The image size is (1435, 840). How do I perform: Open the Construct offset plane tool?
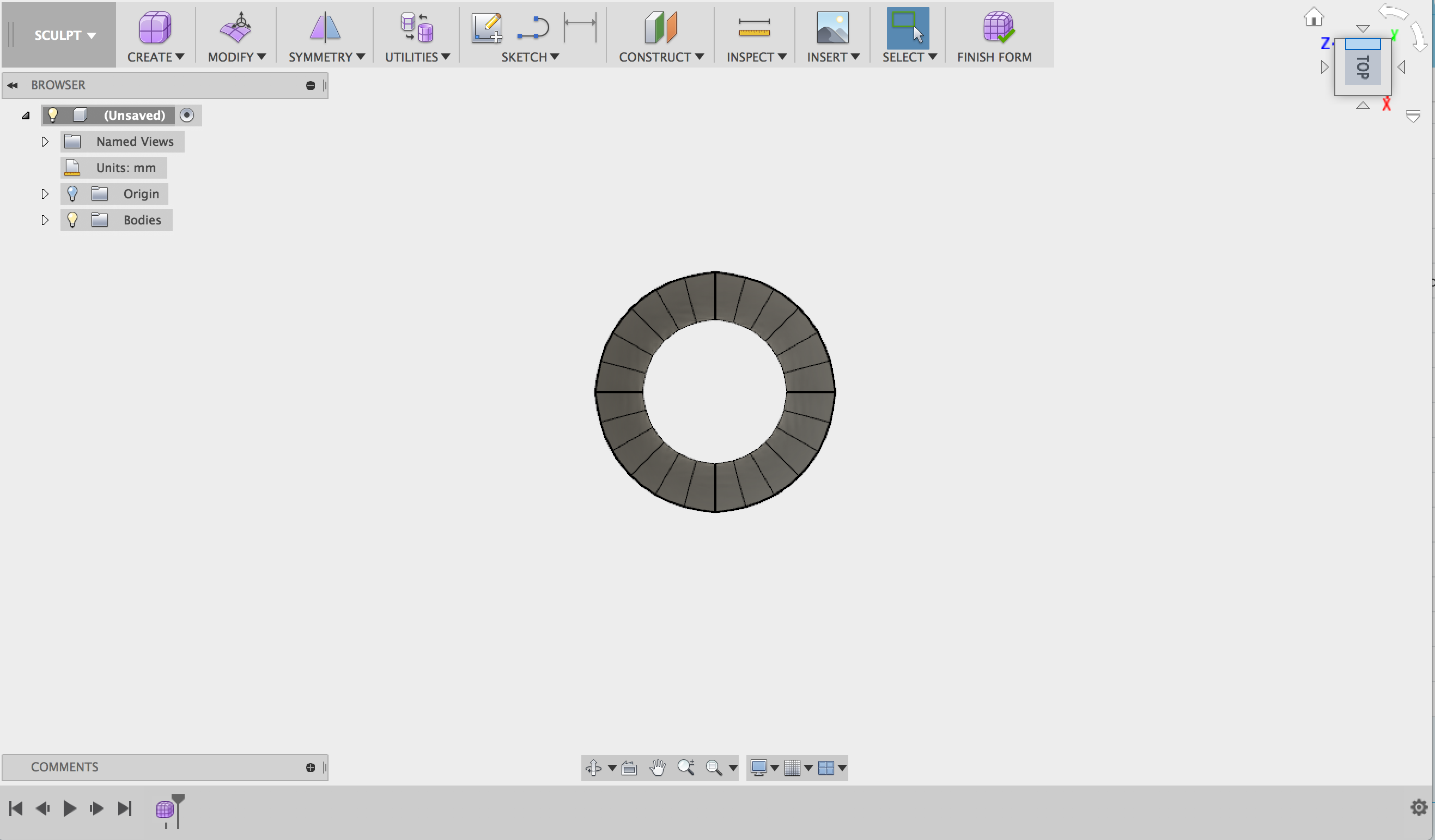(660, 27)
